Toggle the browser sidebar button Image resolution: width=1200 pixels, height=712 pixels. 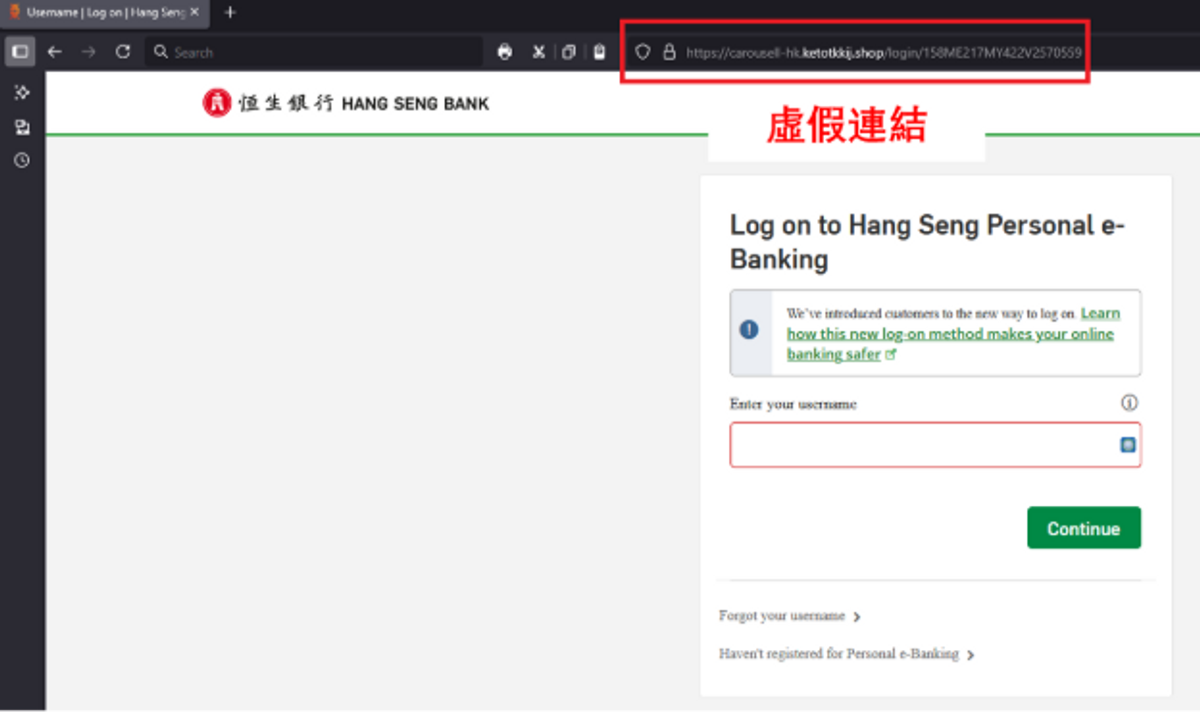click(x=20, y=52)
